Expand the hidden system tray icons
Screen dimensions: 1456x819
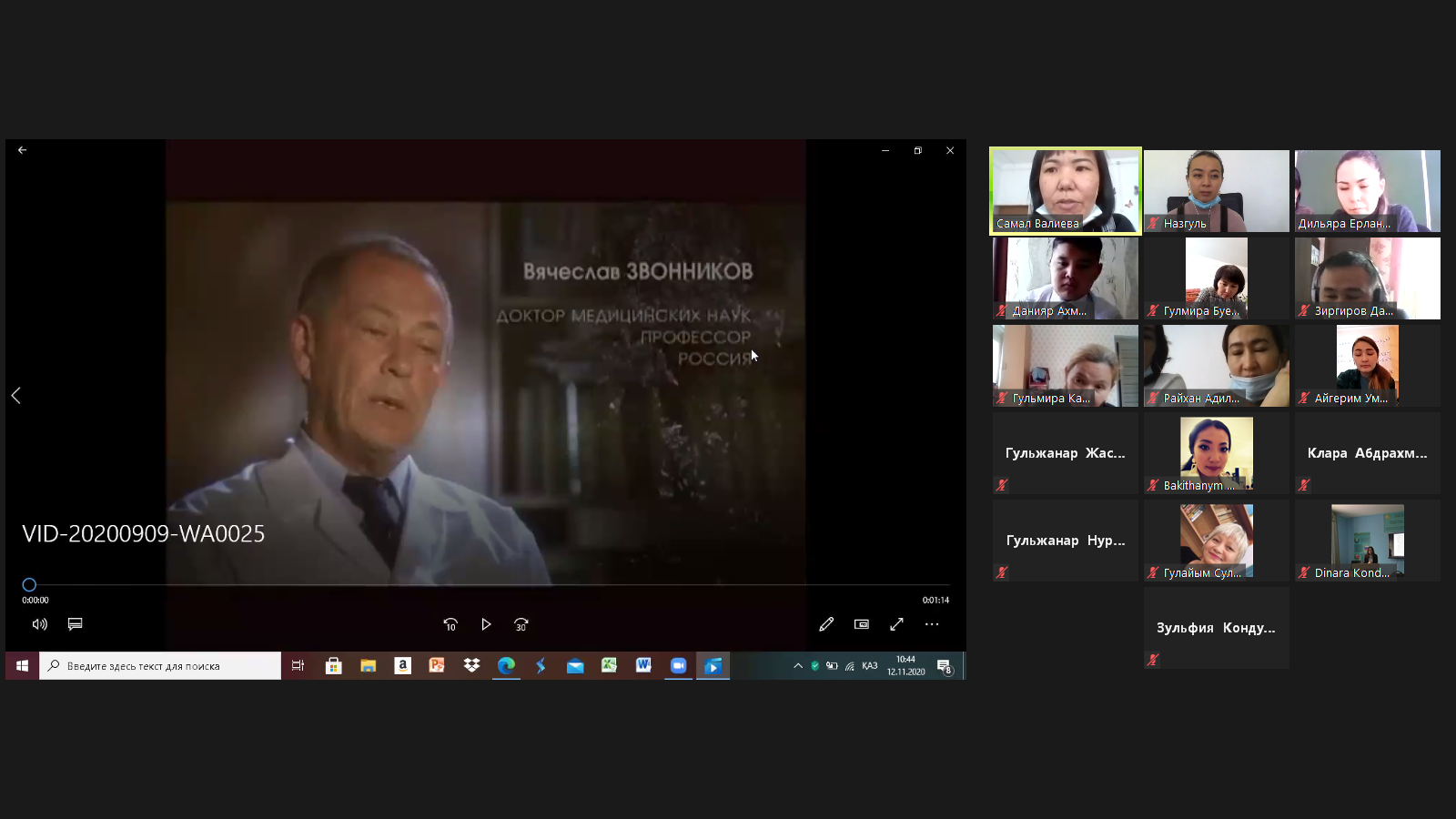(x=798, y=666)
